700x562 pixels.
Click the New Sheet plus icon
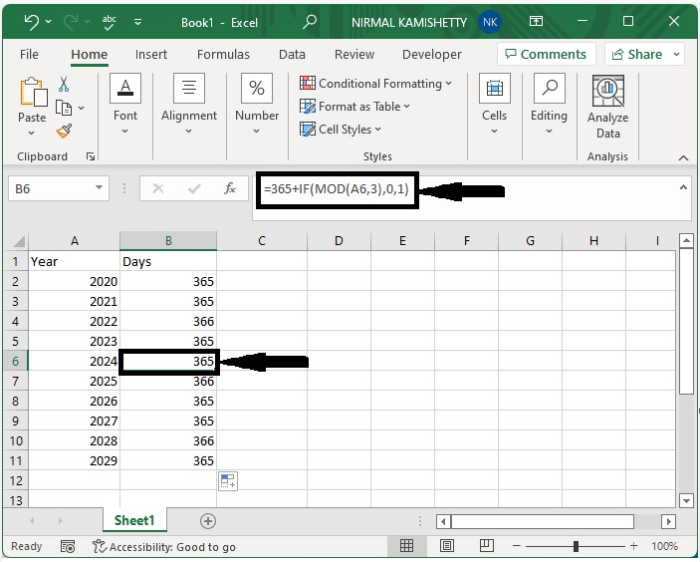coord(208,521)
